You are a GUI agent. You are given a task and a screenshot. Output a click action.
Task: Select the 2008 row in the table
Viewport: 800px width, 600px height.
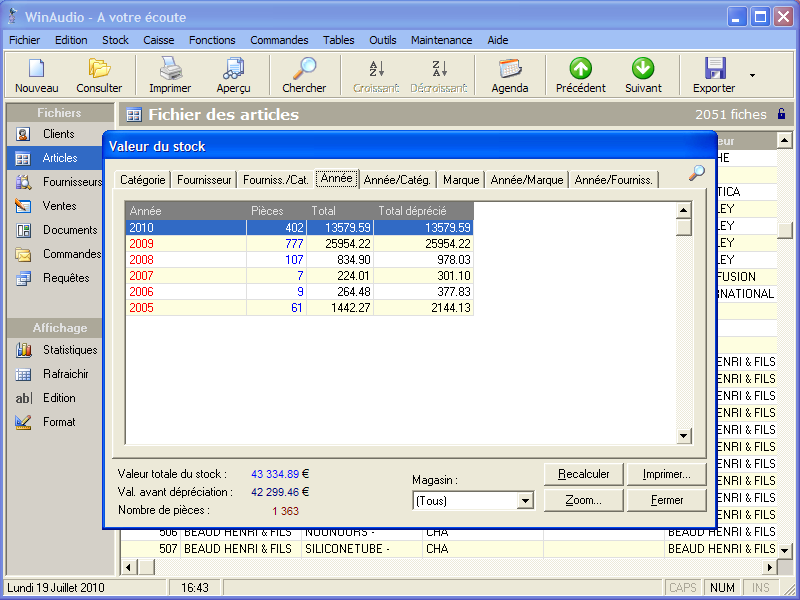[x=299, y=260]
